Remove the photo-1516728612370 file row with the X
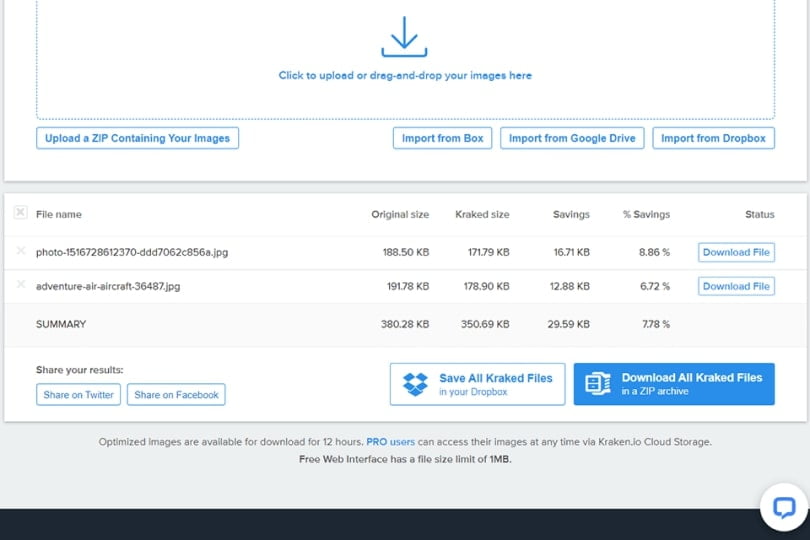 point(21,251)
